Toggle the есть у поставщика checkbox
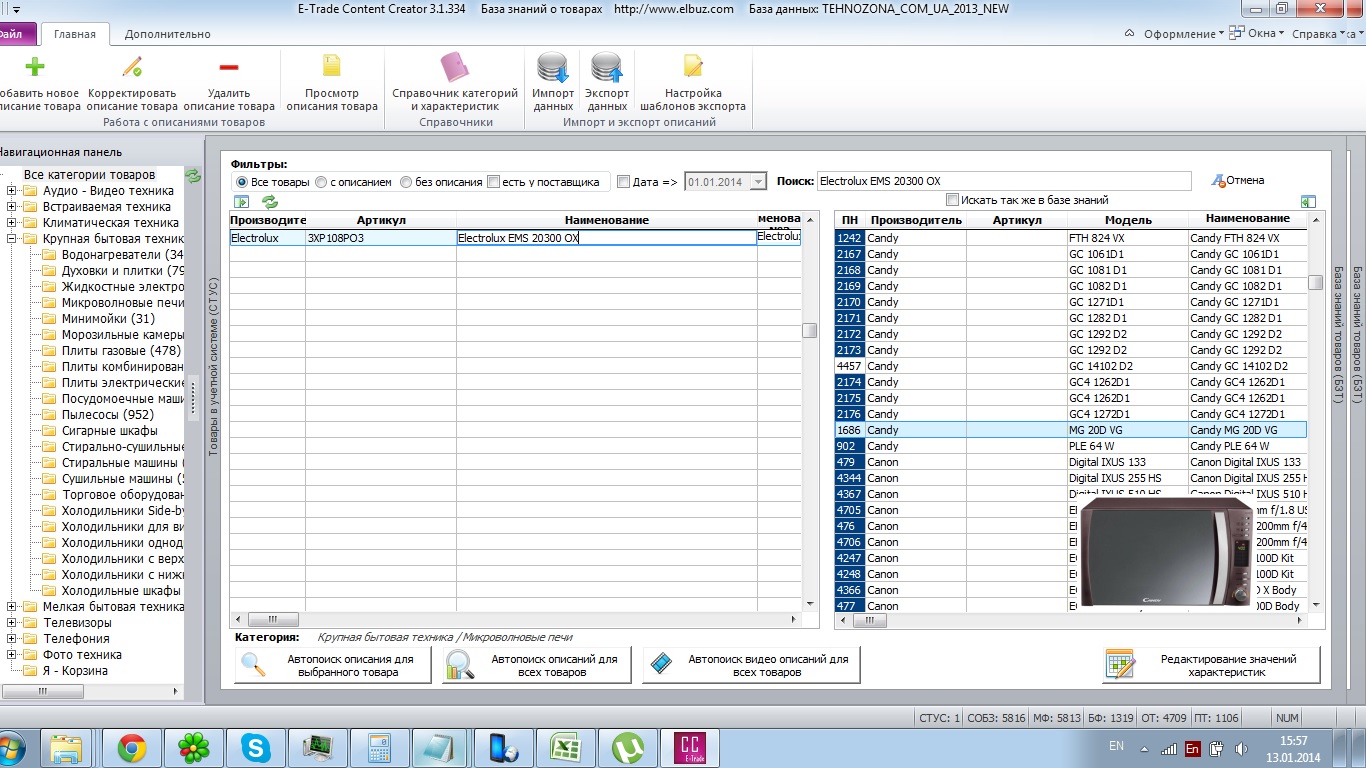The height and width of the screenshot is (768, 1366). click(493, 182)
